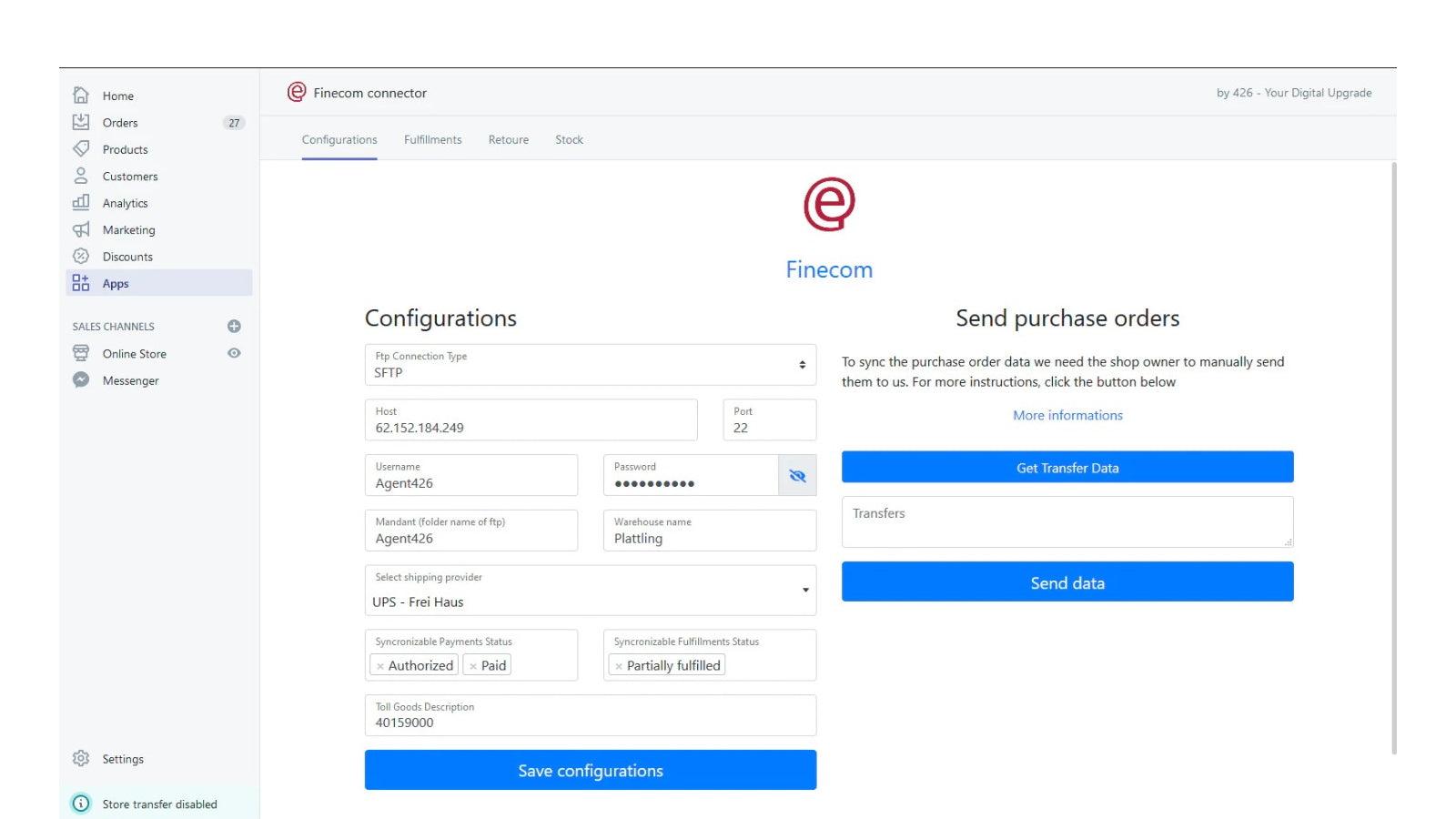Click the Get Transfer Data button

coord(1067,467)
